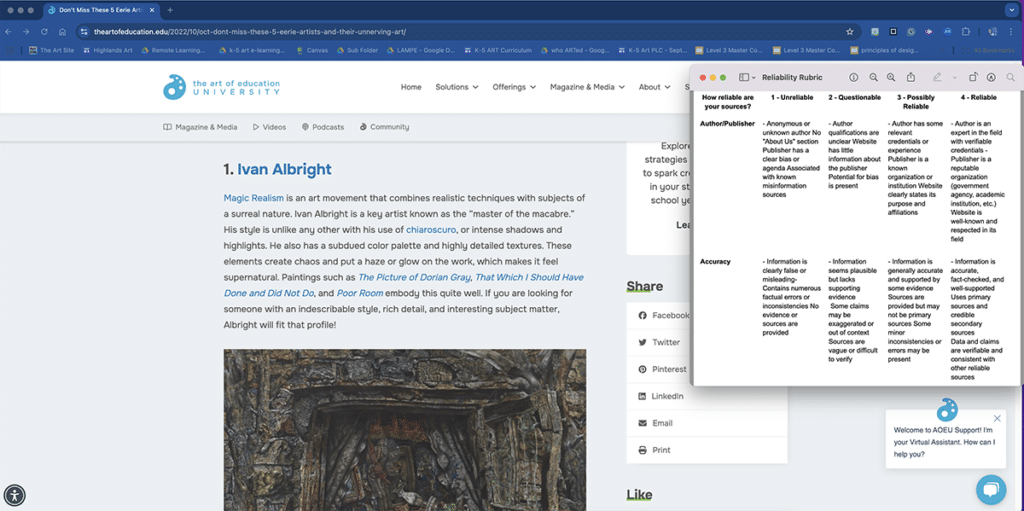
Task: Select the highlight pen tool in Preview
Action: (x=937, y=77)
